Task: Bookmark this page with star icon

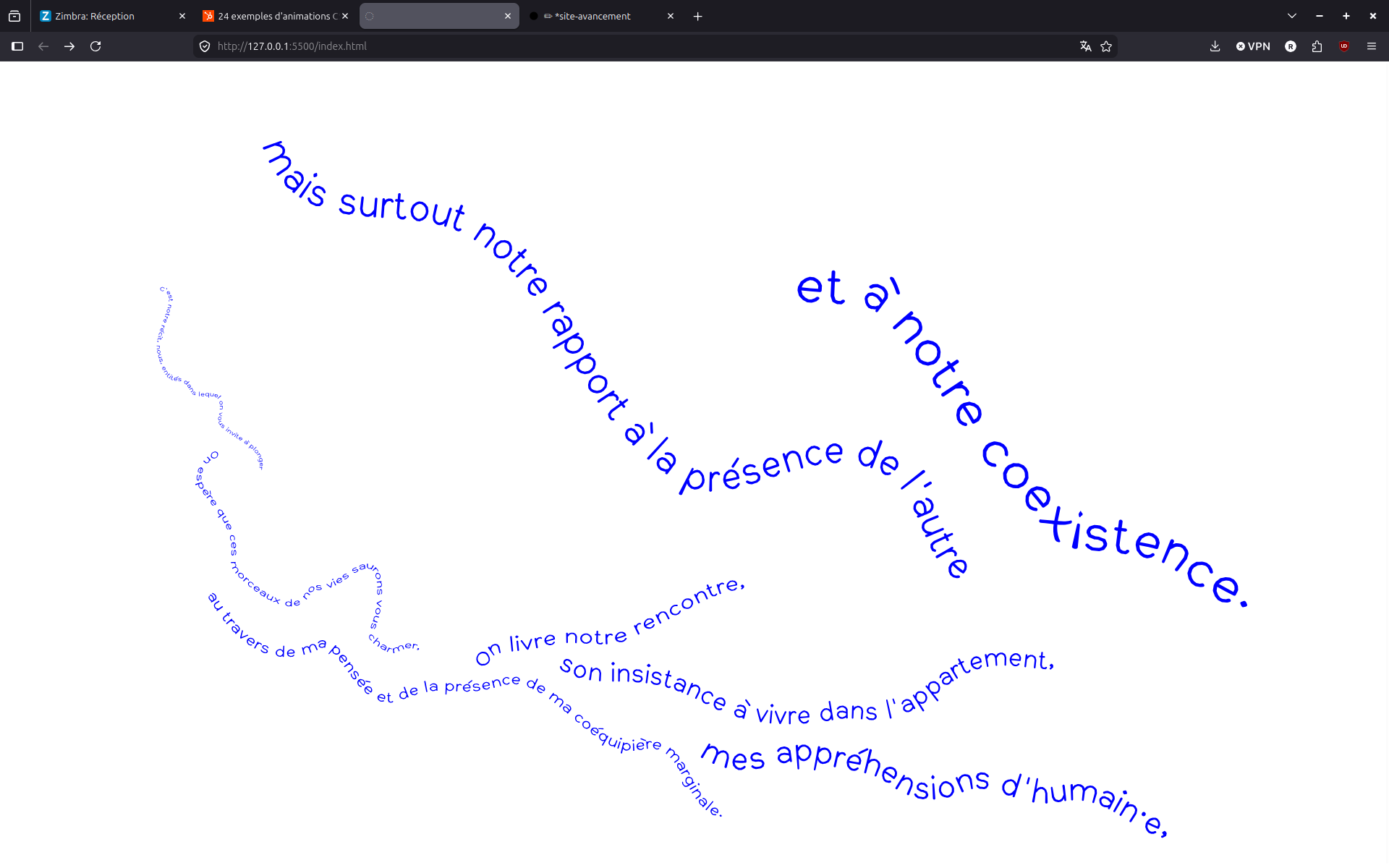Action: pos(1106,46)
